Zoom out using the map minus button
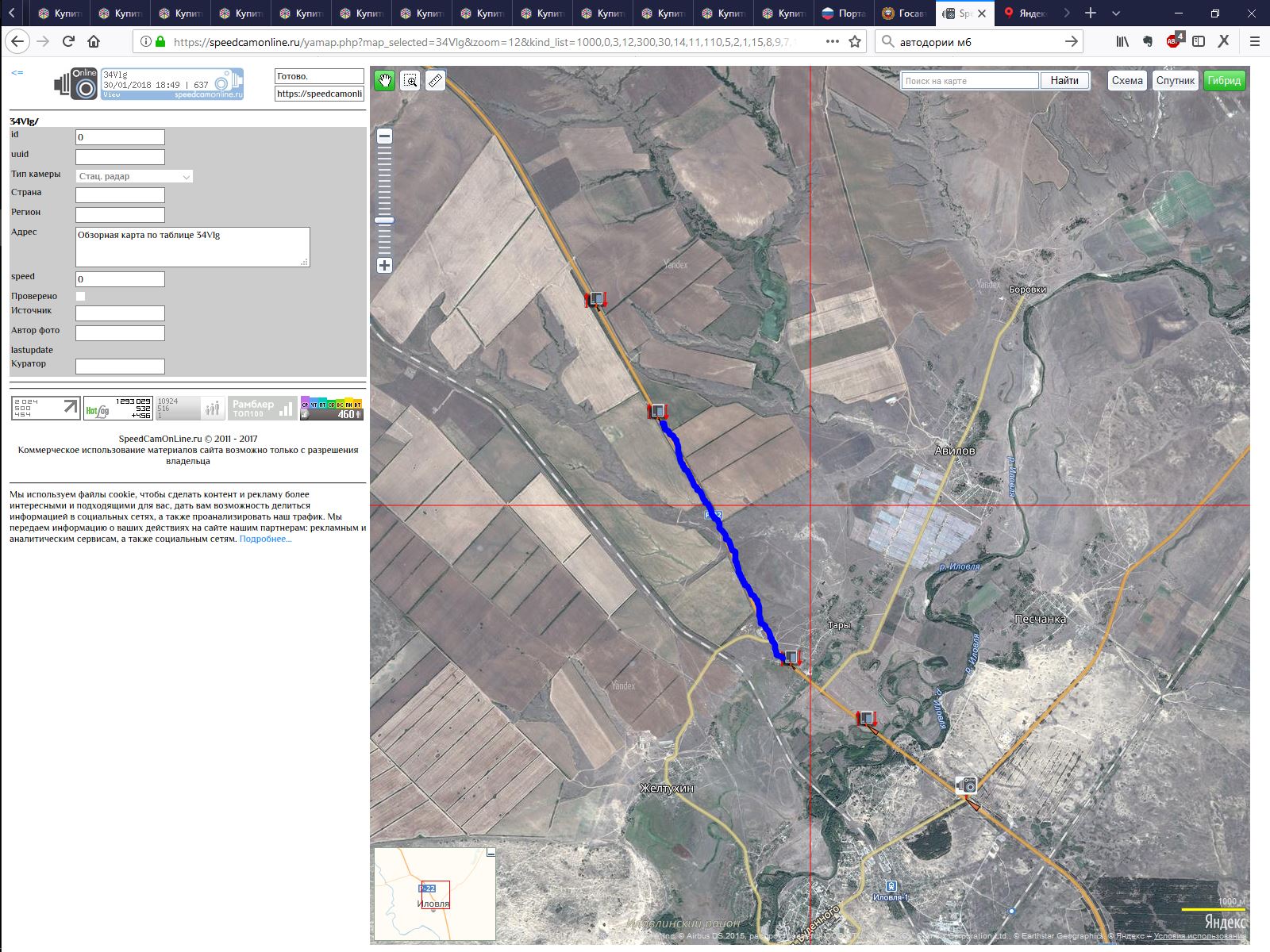Viewport: 1270px width, 952px height. [x=384, y=136]
